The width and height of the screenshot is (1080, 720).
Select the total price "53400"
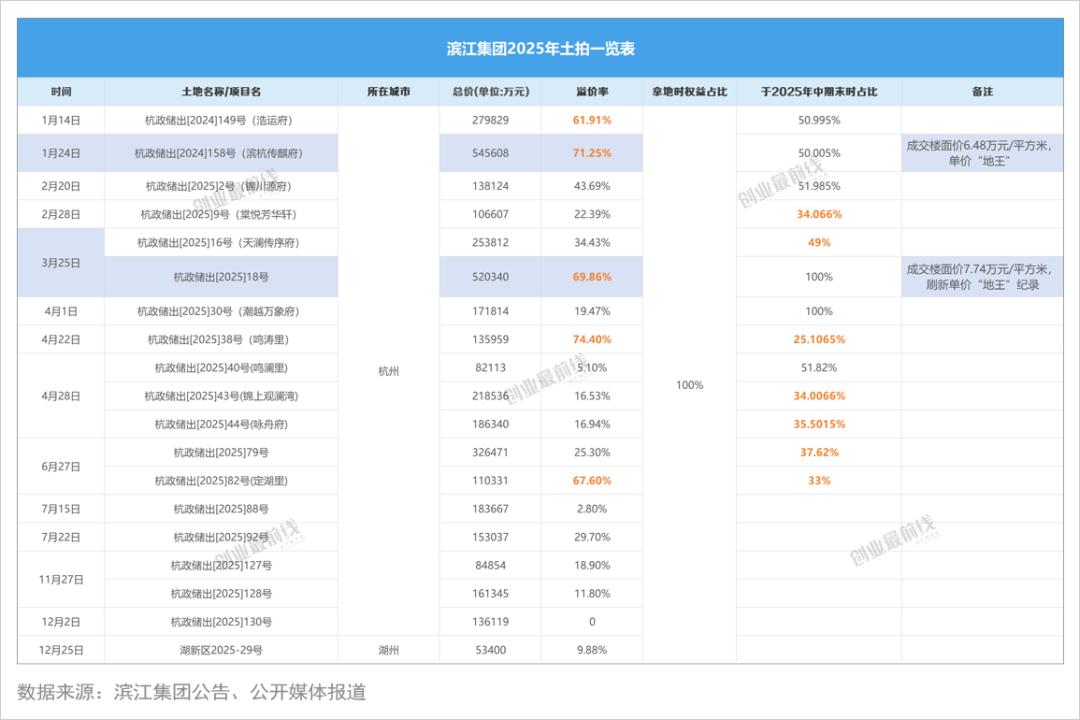(x=490, y=650)
